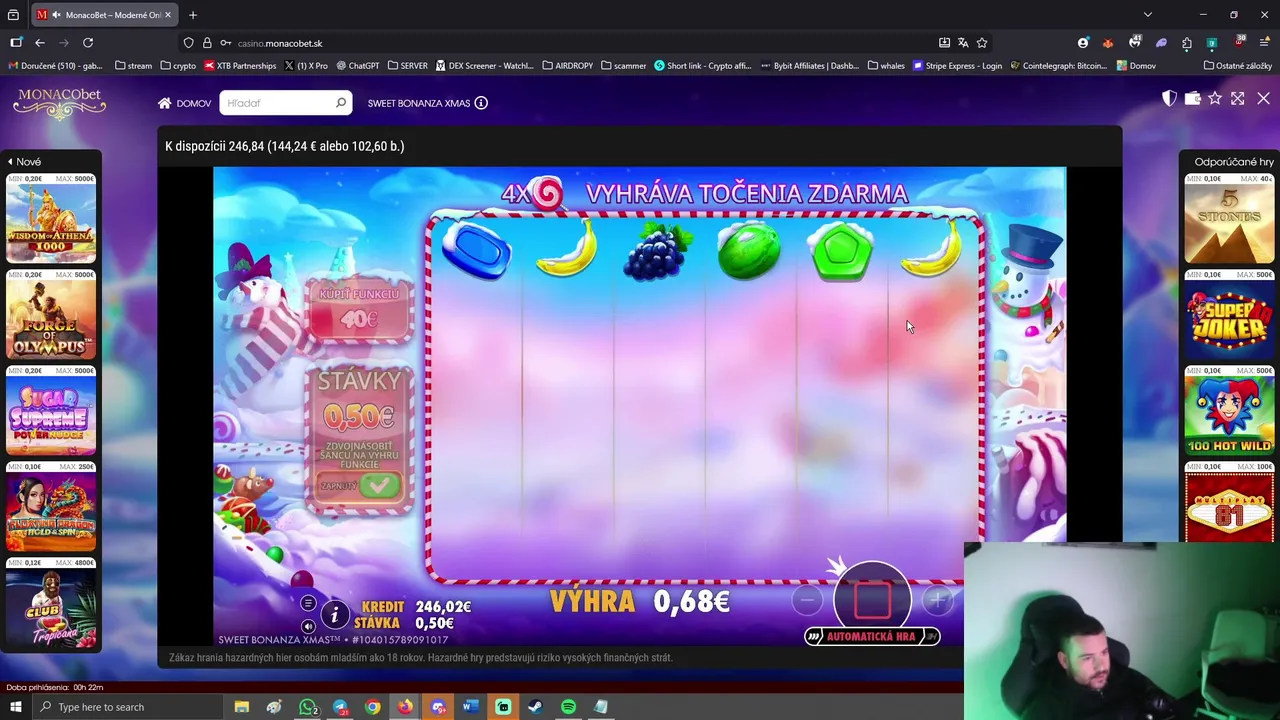The height and width of the screenshot is (720, 1280).
Task: Click the taskbar search box
Action: pos(127,707)
